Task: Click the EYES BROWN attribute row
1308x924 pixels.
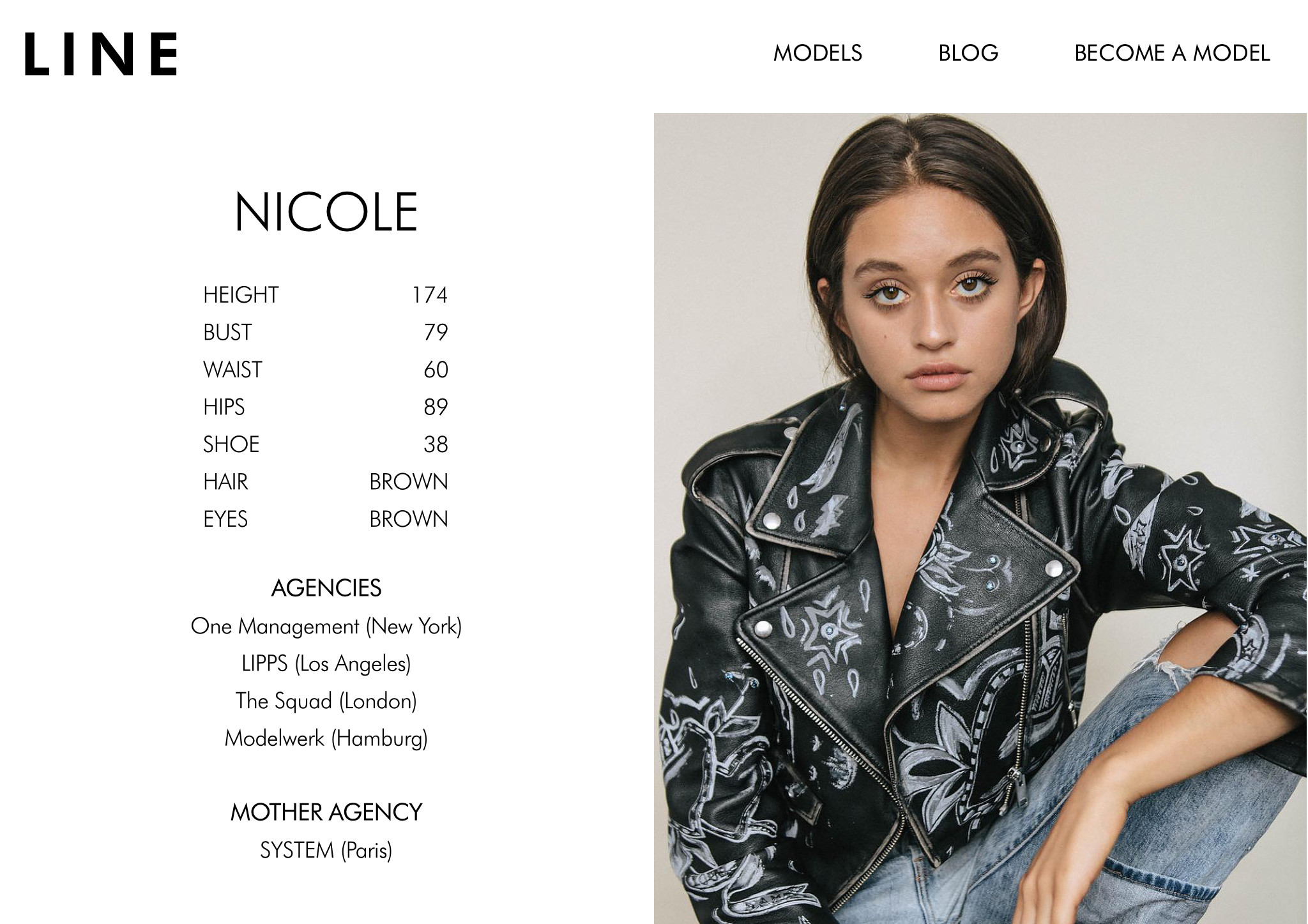Action: coord(326,519)
